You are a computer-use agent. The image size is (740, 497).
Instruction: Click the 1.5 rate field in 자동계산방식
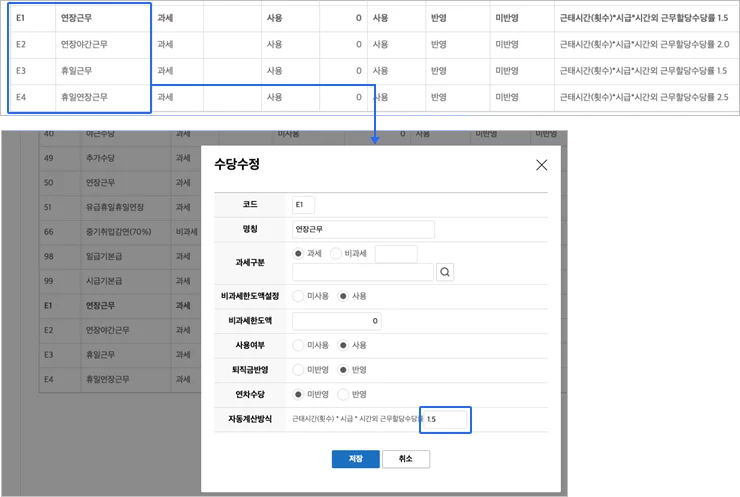click(445, 419)
